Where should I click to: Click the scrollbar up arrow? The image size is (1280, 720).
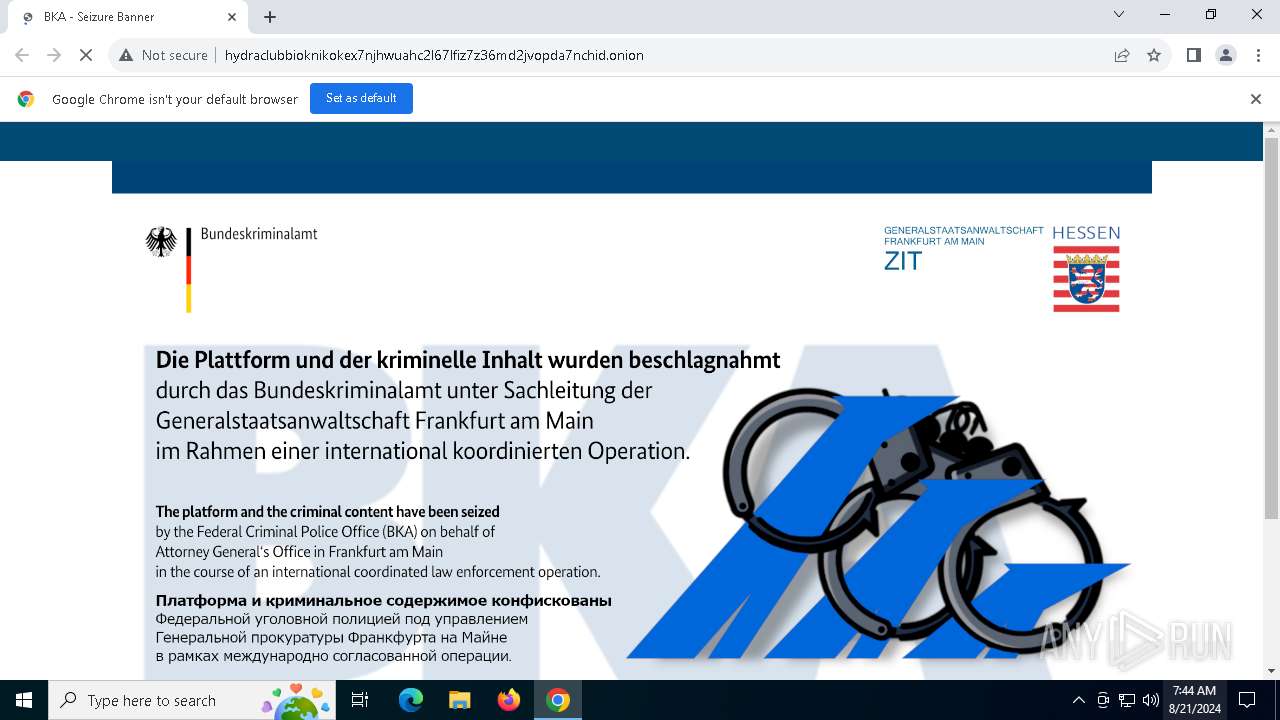[1271, 130]
